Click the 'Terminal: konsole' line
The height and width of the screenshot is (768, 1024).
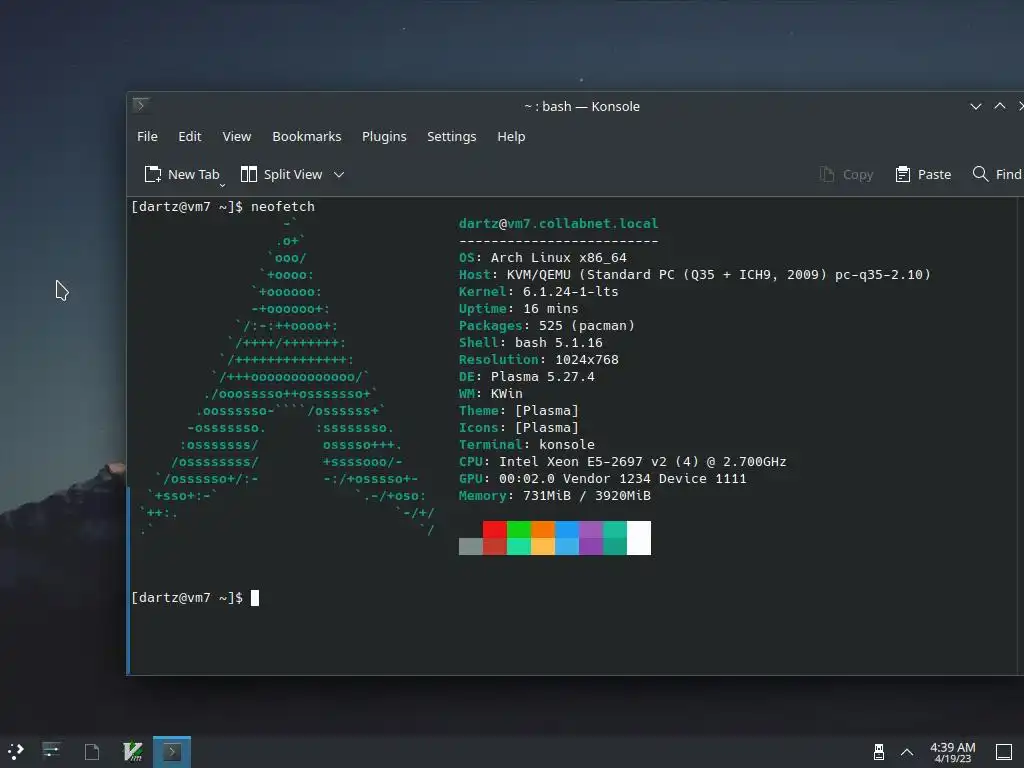527,444
